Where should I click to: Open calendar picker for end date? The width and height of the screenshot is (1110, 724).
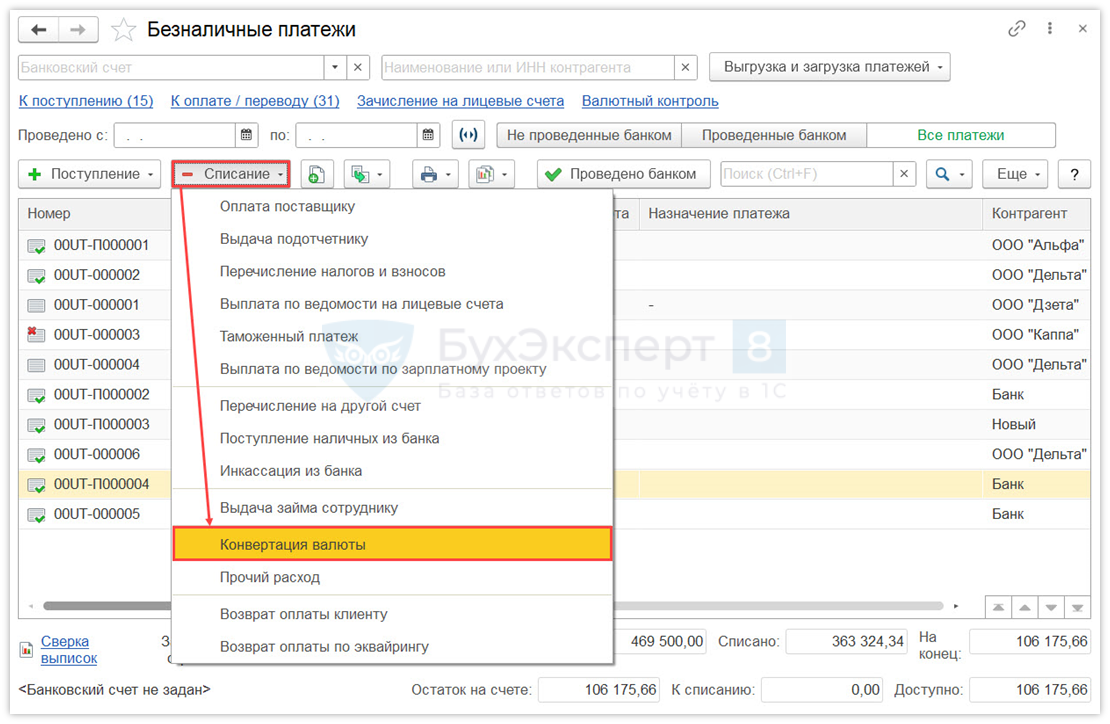tap(429, 135)
